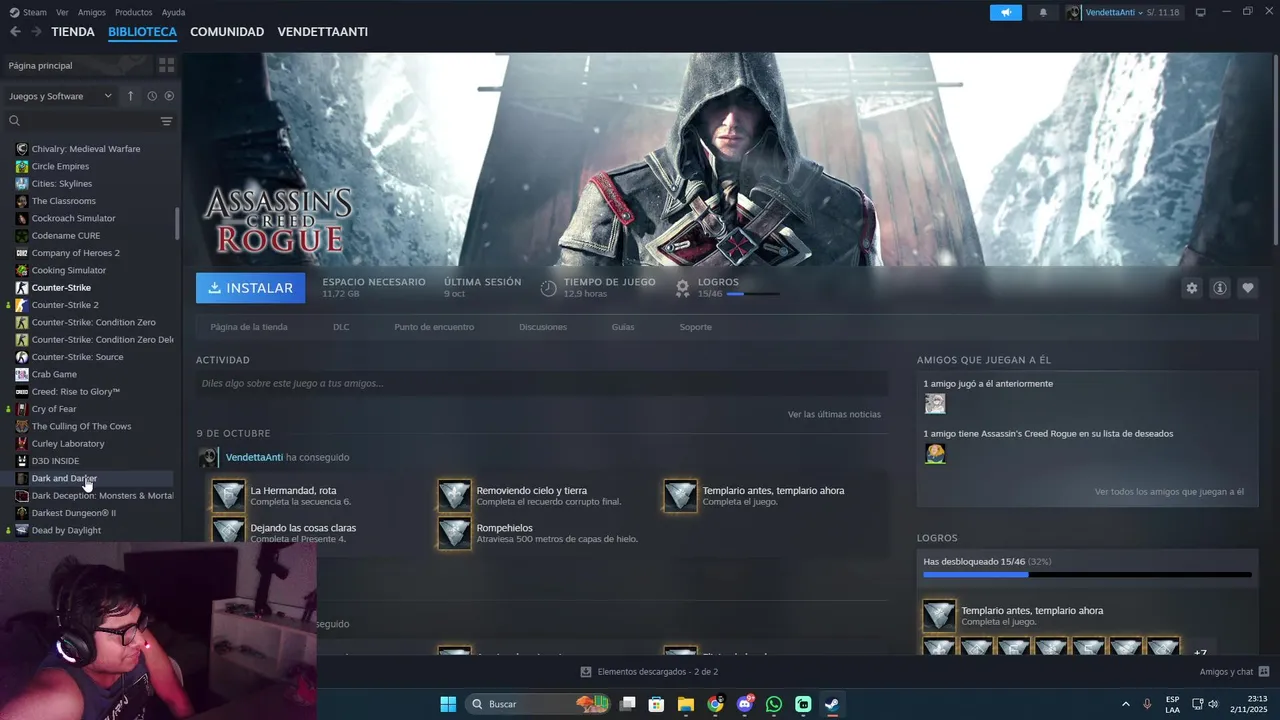The image size is (1280, 720).
Task: Open the Windows Start button
Action: click(x=448, y=704)
